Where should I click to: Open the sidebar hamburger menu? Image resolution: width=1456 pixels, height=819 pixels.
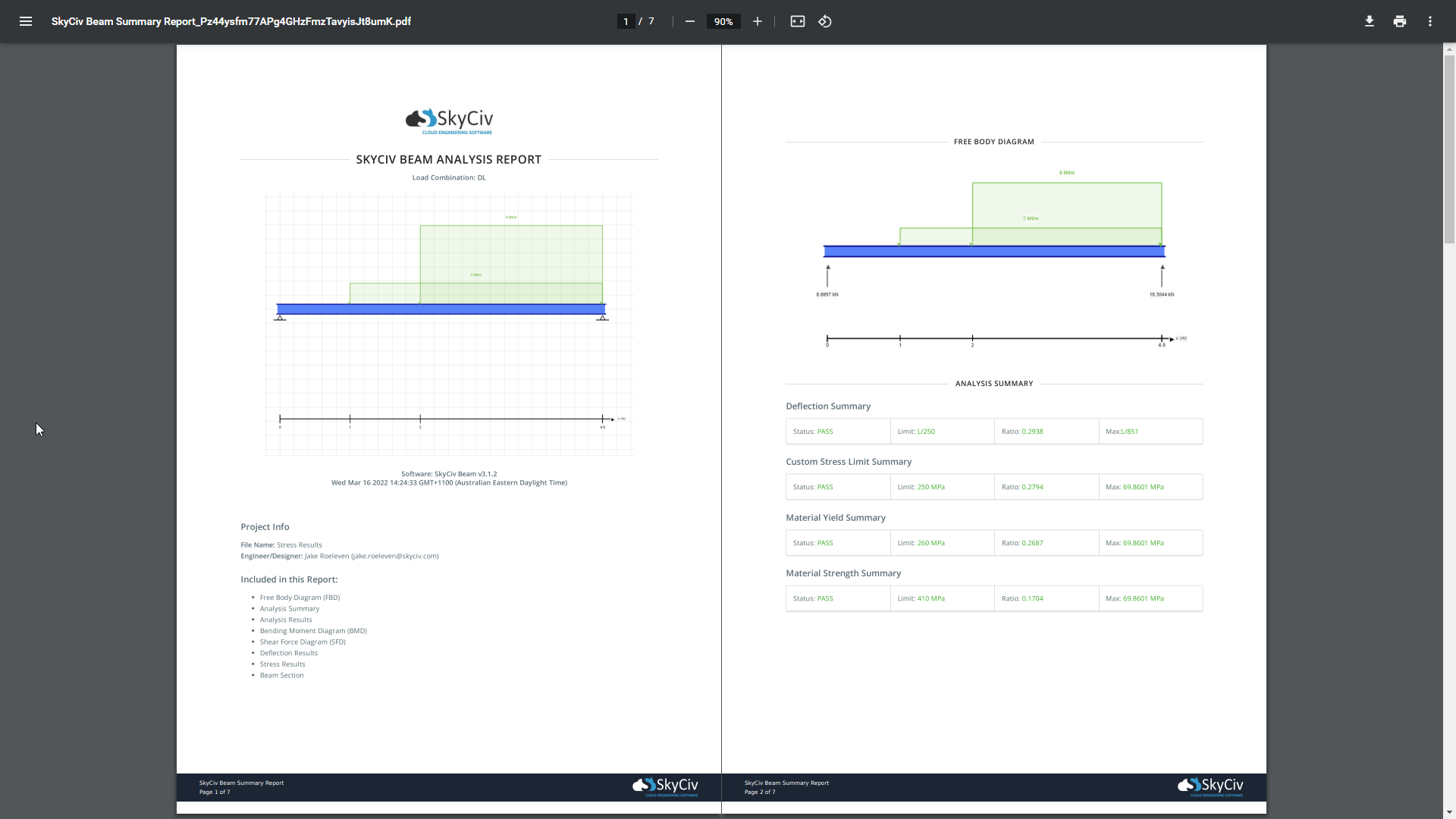tap(26, 21)
